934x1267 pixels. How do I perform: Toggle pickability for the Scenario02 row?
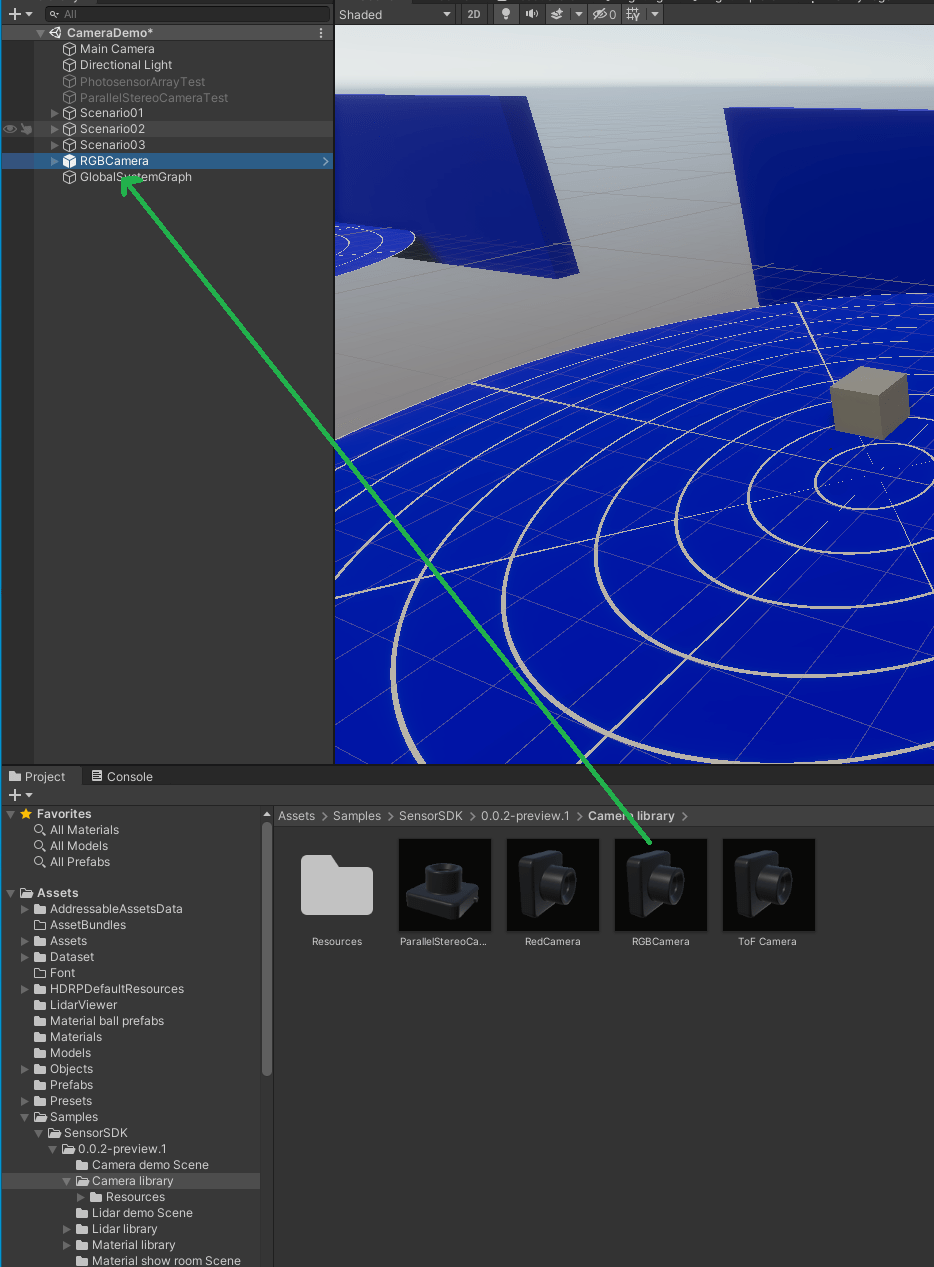pos(26,128)
